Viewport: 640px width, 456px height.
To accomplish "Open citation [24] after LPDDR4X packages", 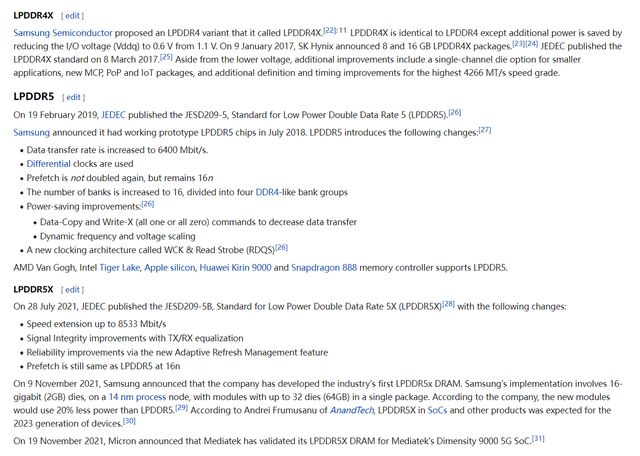I will click(x=531, y=44).
